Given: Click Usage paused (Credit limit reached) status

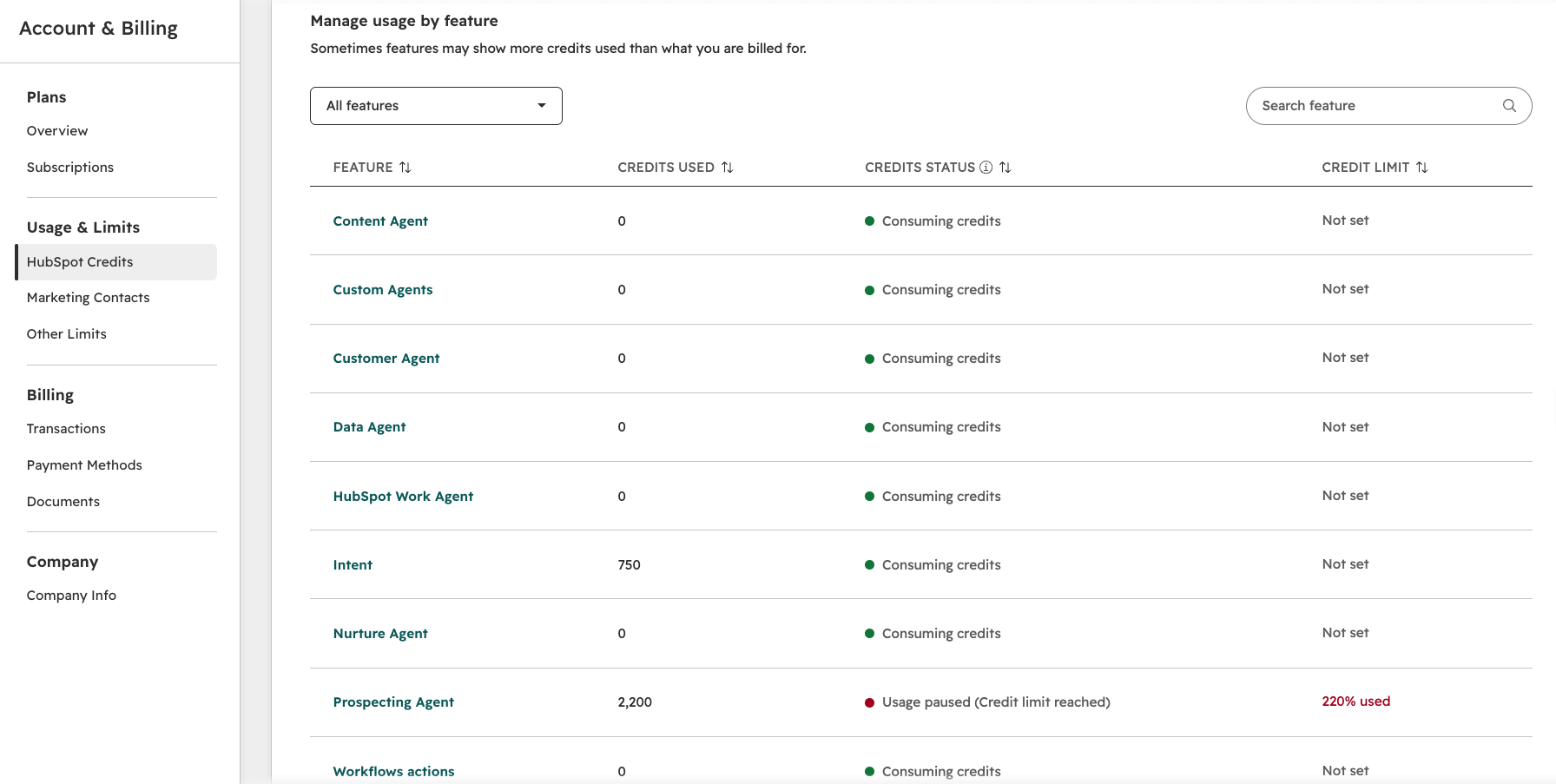Looking at the screenshot, I should (x=996, y=702).
